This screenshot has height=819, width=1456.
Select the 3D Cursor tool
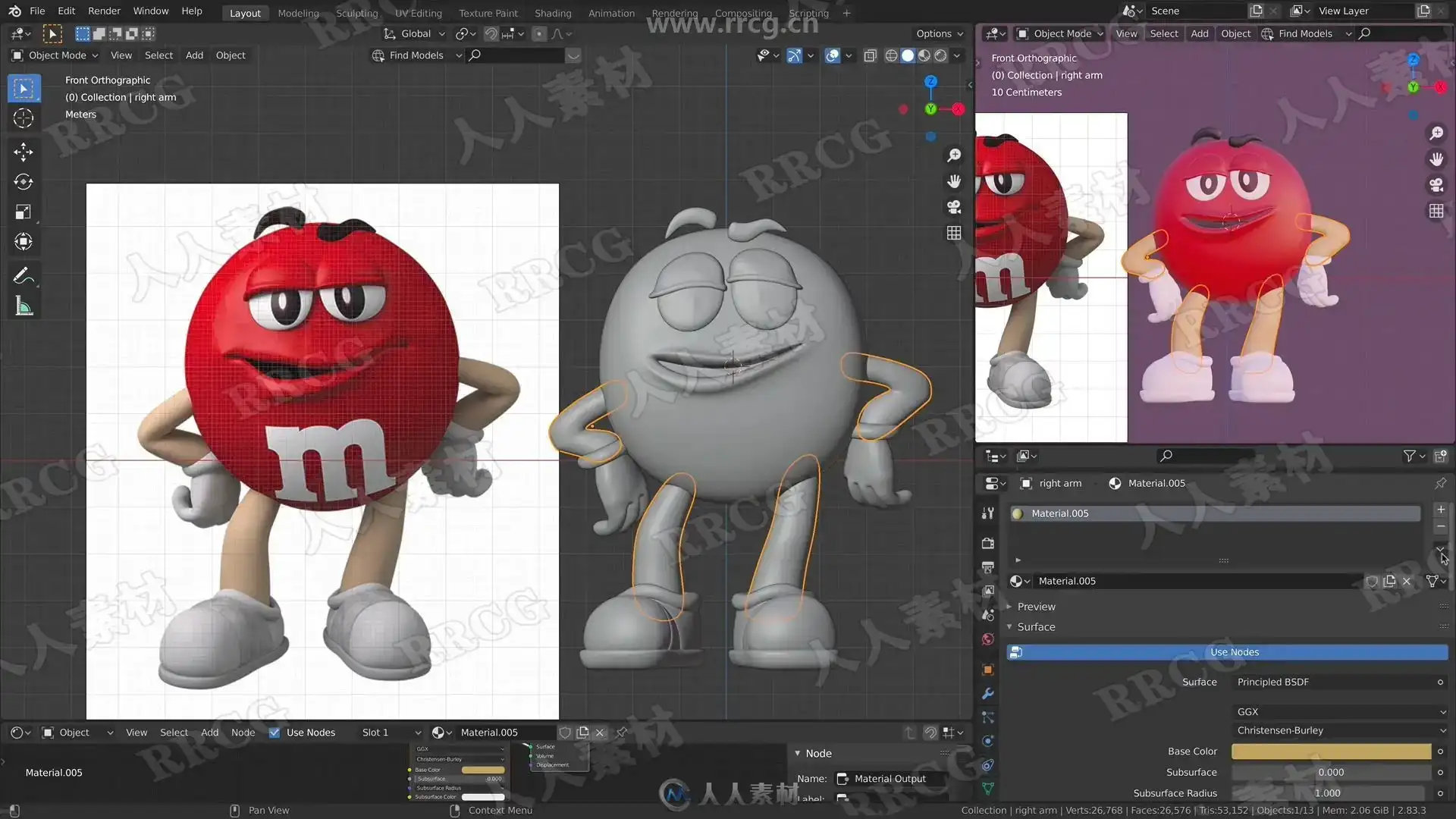(x=23, y=118)
